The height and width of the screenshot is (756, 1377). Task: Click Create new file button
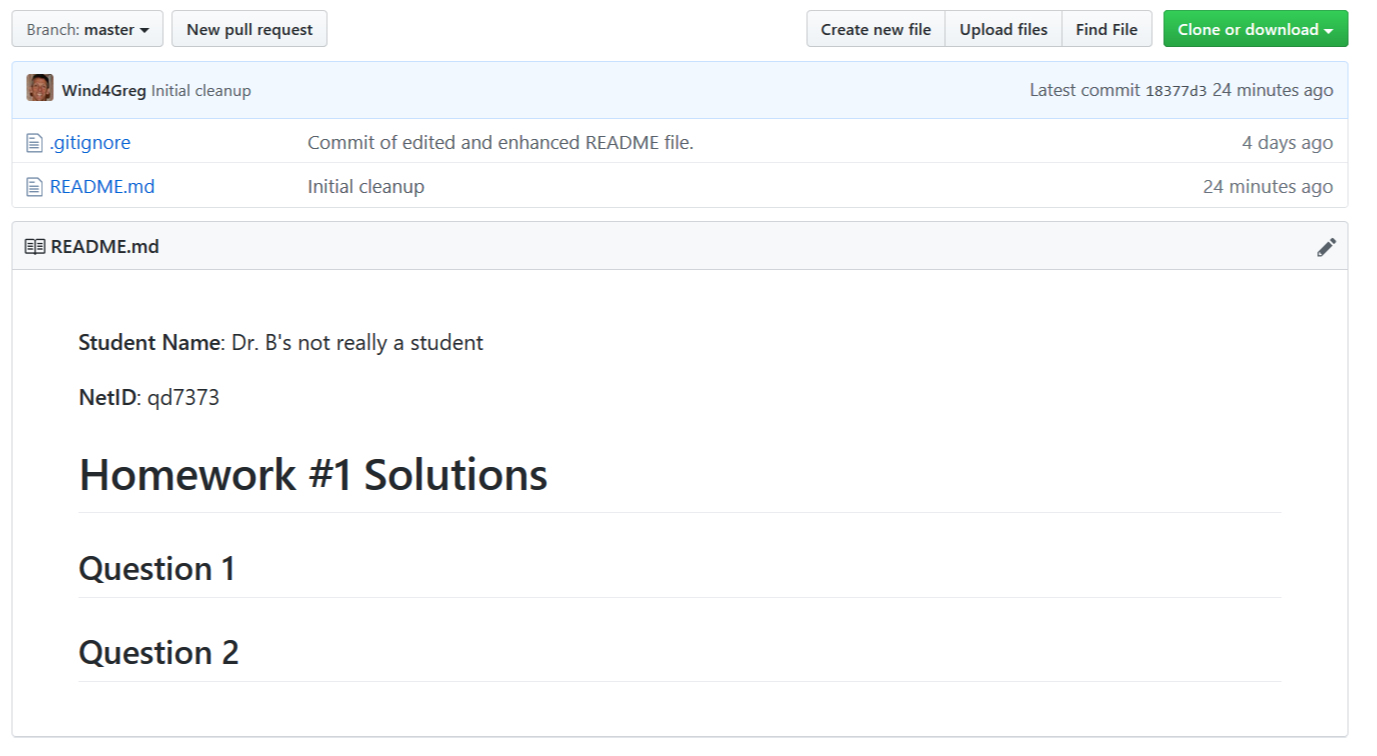tap(876, 29)
